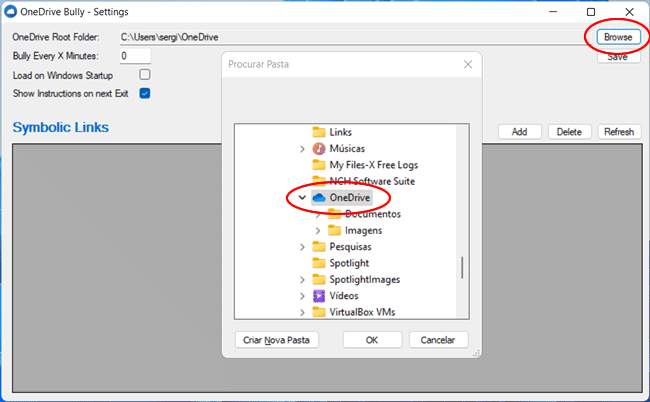Click the VirtualBox VMs folder icon
This screenshot has width=650, height=402.
pyautogui.click(x=319, y=312)
